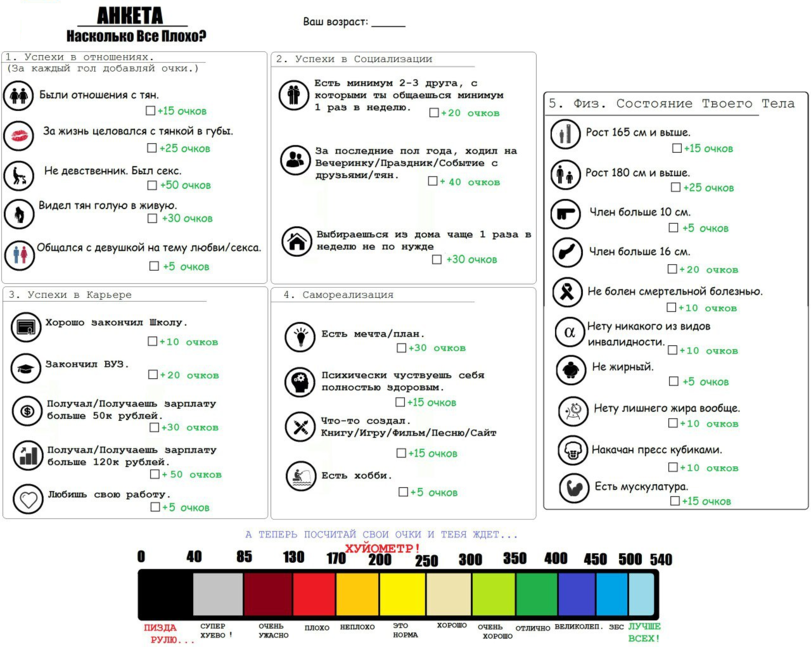Check the '+20 очков' box for 'Закончил ВУЗ'
This screenshot has height=647, width=811.
point(153,374)
